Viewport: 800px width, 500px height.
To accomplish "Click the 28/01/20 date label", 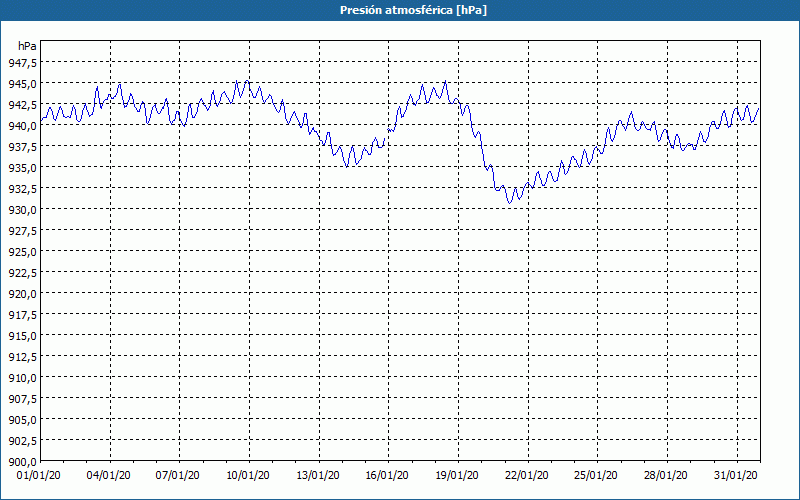I will pyautogui.click(x=665, y=476).
